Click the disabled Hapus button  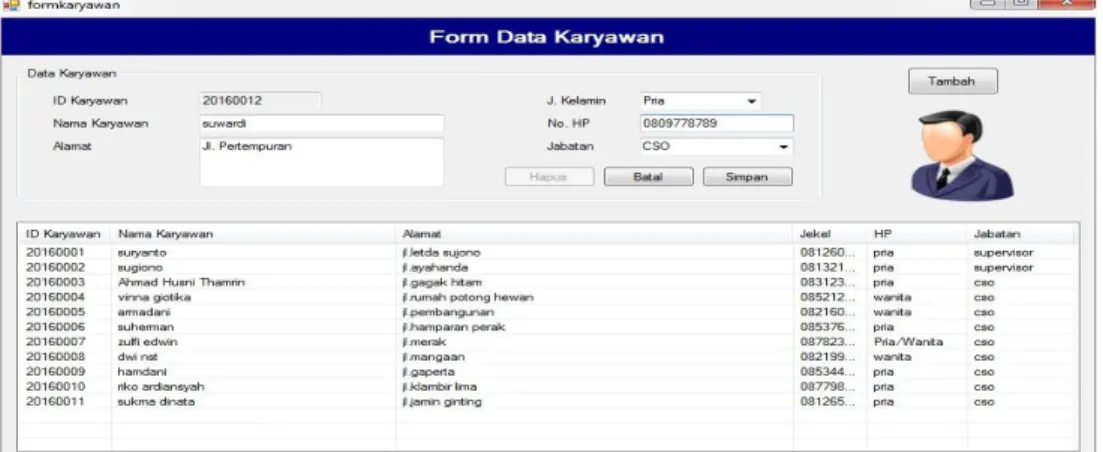[549, 177]
